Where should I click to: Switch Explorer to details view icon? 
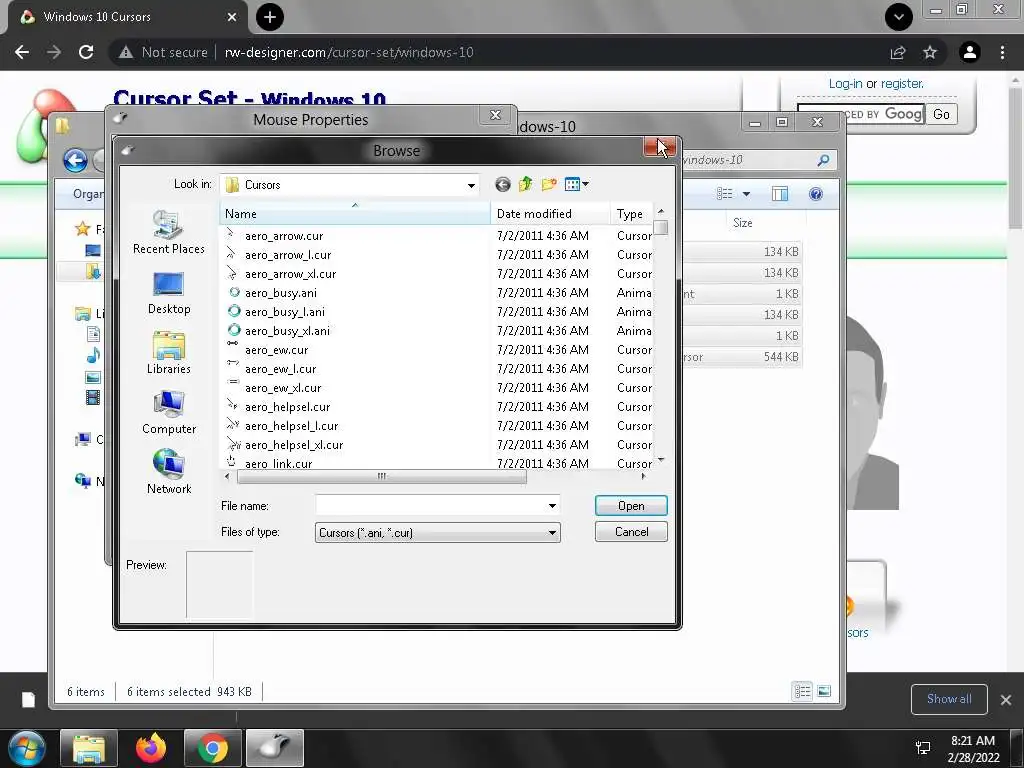tap(803, 691)
